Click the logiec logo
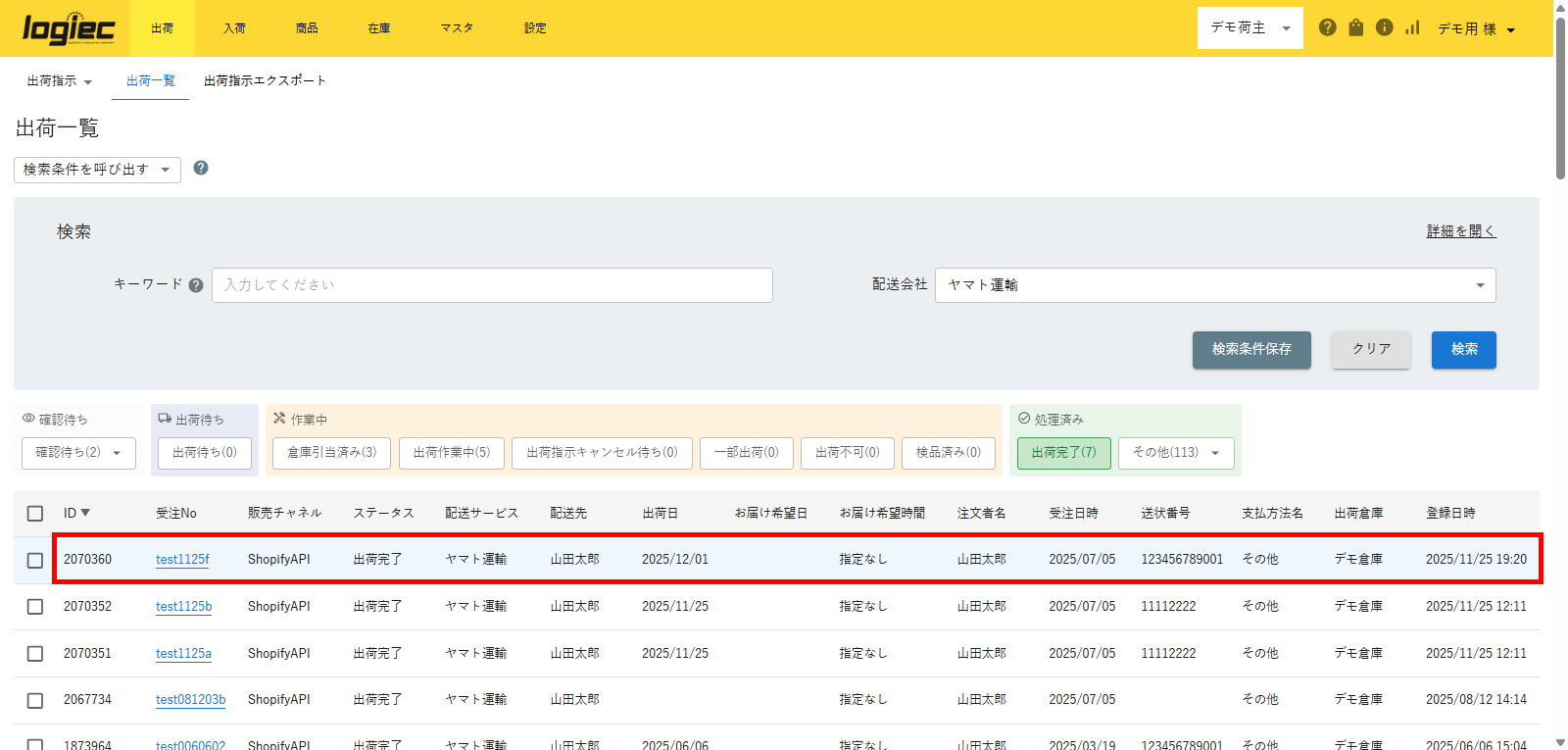The image size is (1568, 750). (69, 28)
